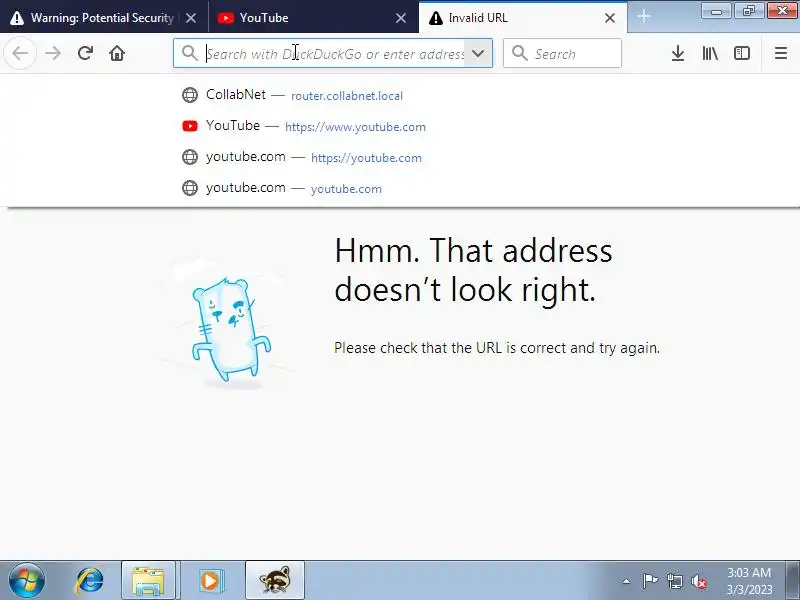Go forward with the forward arrow

53,53
